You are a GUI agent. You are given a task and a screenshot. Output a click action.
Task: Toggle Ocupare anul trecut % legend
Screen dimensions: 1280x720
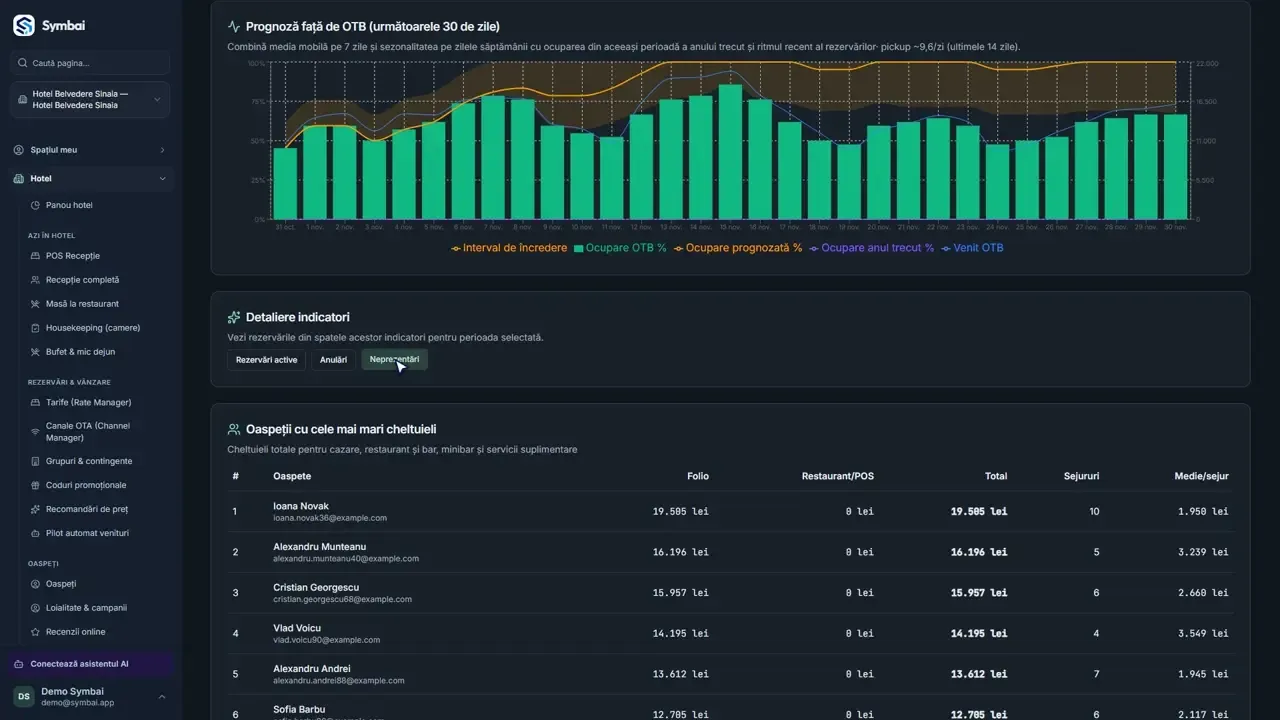(x=871, y=248)
